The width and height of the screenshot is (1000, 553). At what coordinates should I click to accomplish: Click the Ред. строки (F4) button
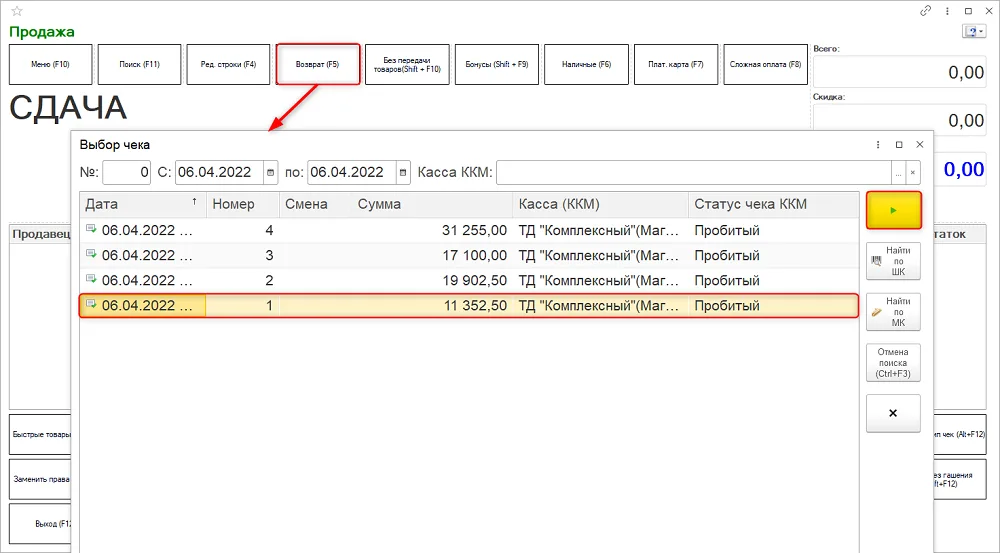tap(228, 64)
